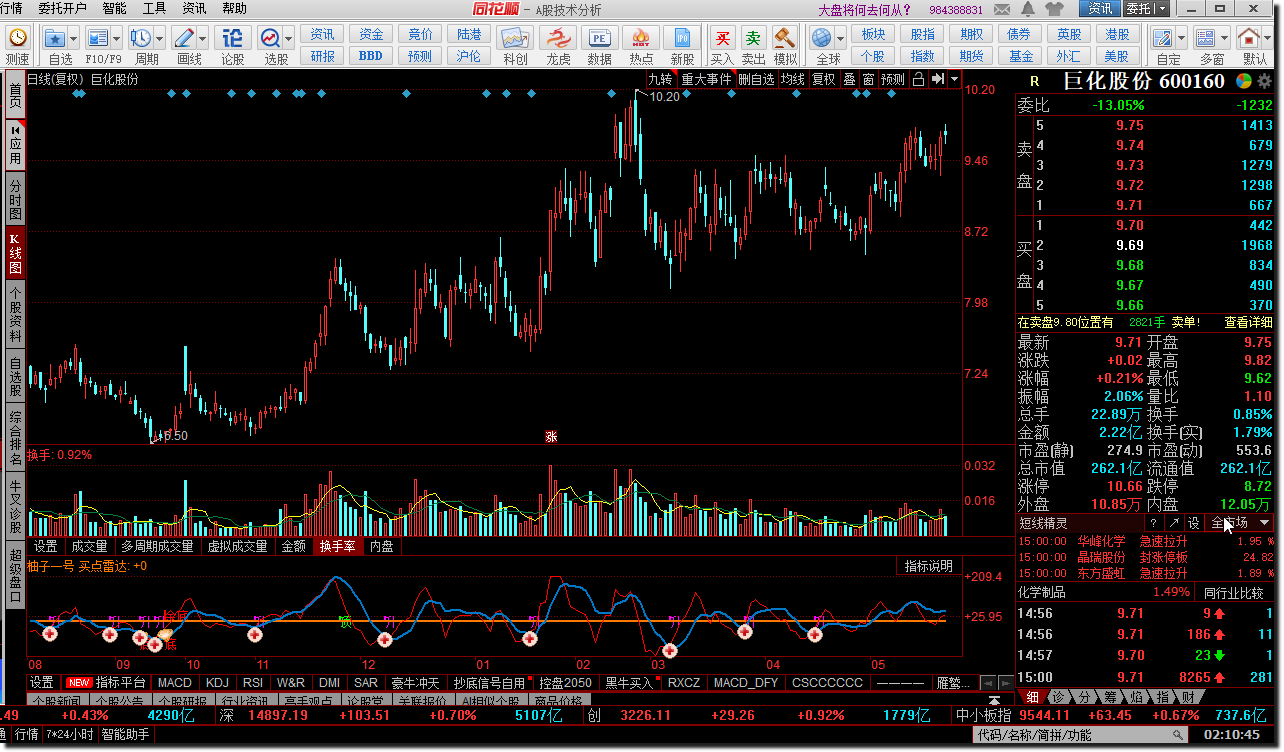Screen dimensions: 1284x752
Task: Expand the 自选 dropdown arrow
Action: [74, 38]
